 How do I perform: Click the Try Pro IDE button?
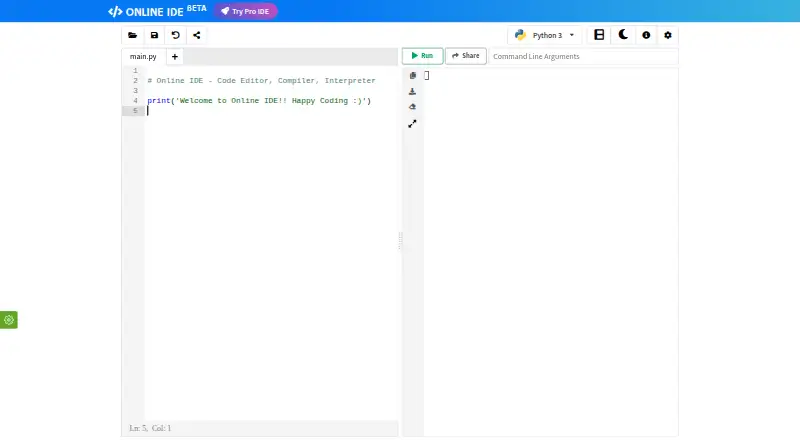pos(245,11)
